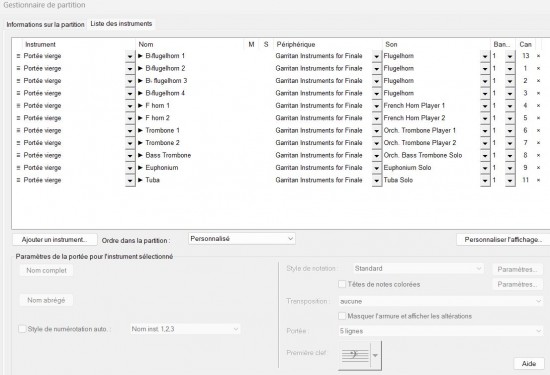Click the Nom abrégé button
This screenshot has height=375, width=550.
[x=46, y=300]
